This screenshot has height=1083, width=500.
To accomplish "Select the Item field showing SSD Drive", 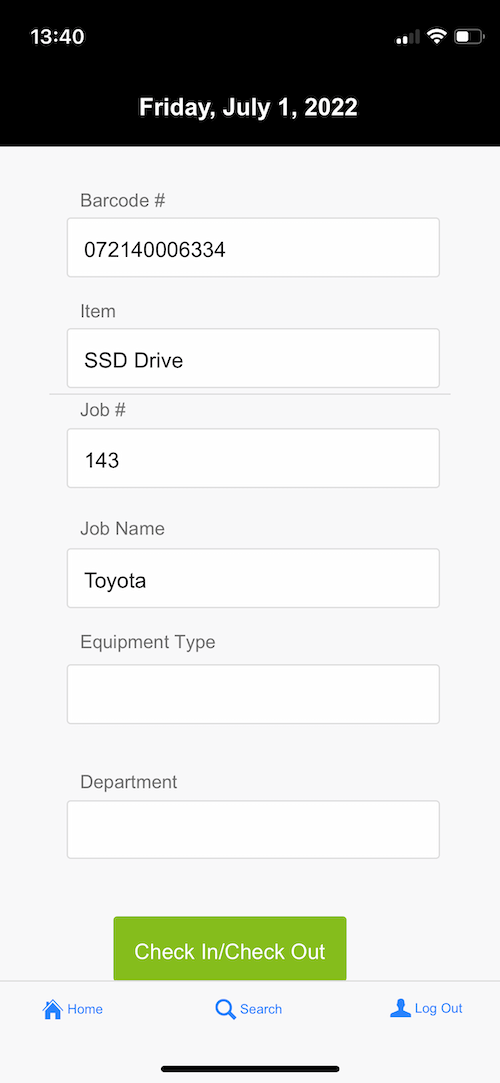I will pos(253,358).
